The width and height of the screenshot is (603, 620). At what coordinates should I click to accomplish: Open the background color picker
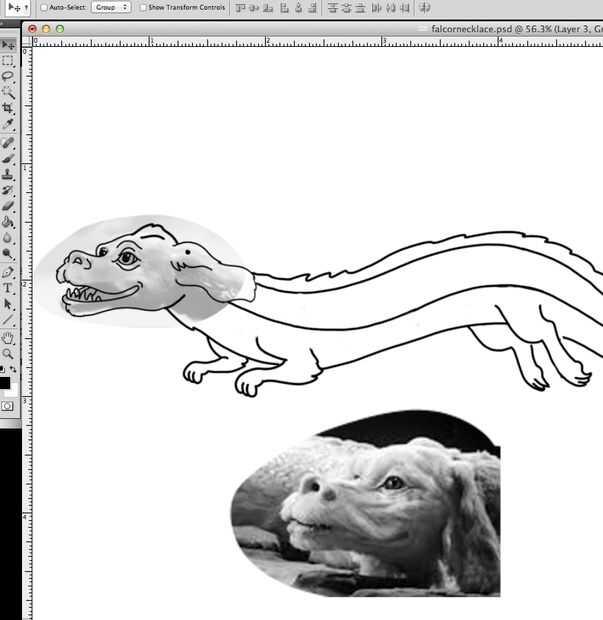point(13,391)
